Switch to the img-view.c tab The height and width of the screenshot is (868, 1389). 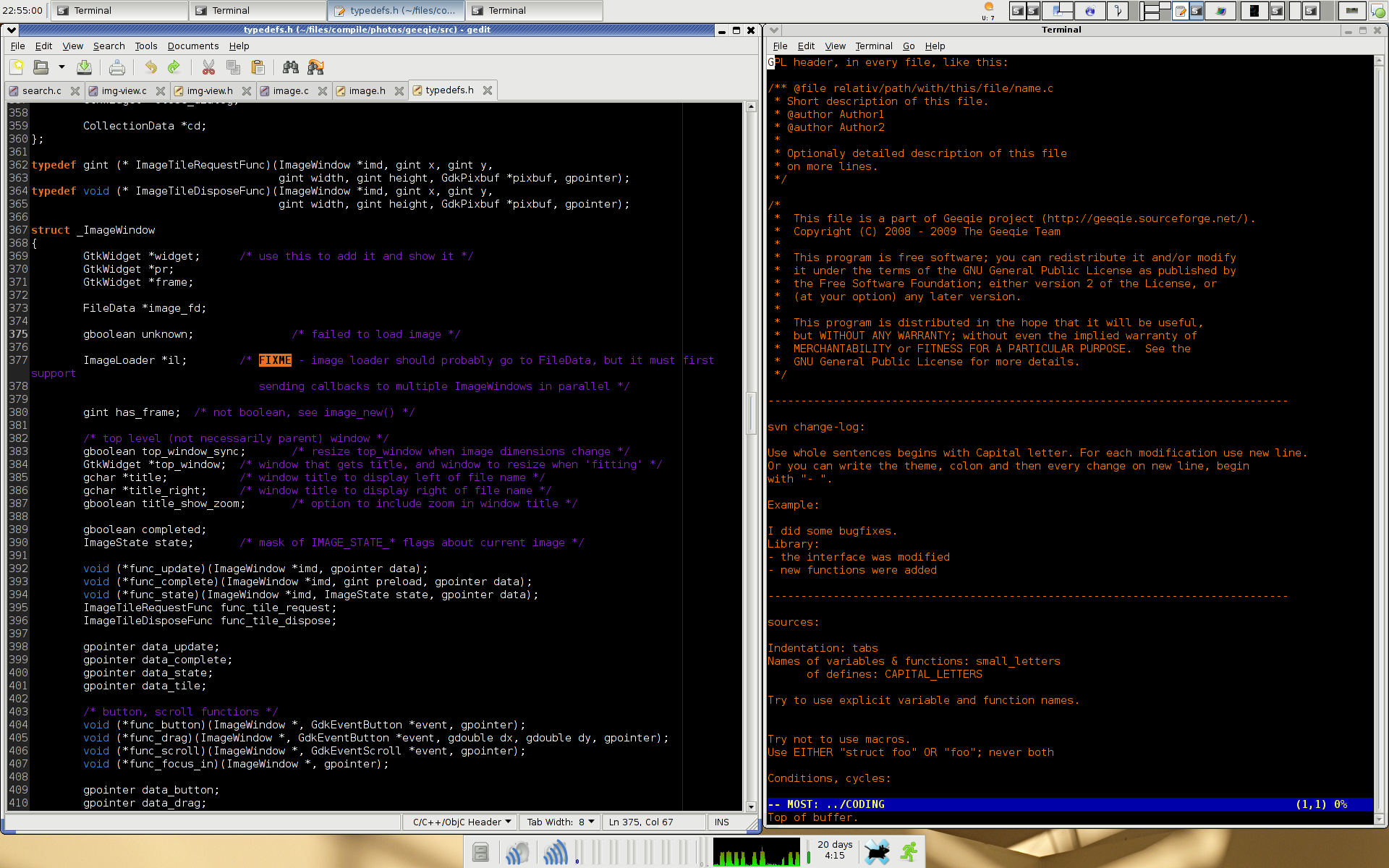124,90
